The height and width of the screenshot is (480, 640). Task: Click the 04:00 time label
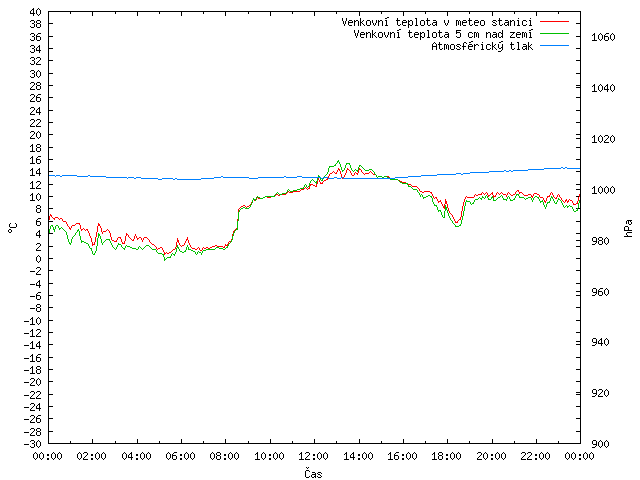(x=137, y=456)
